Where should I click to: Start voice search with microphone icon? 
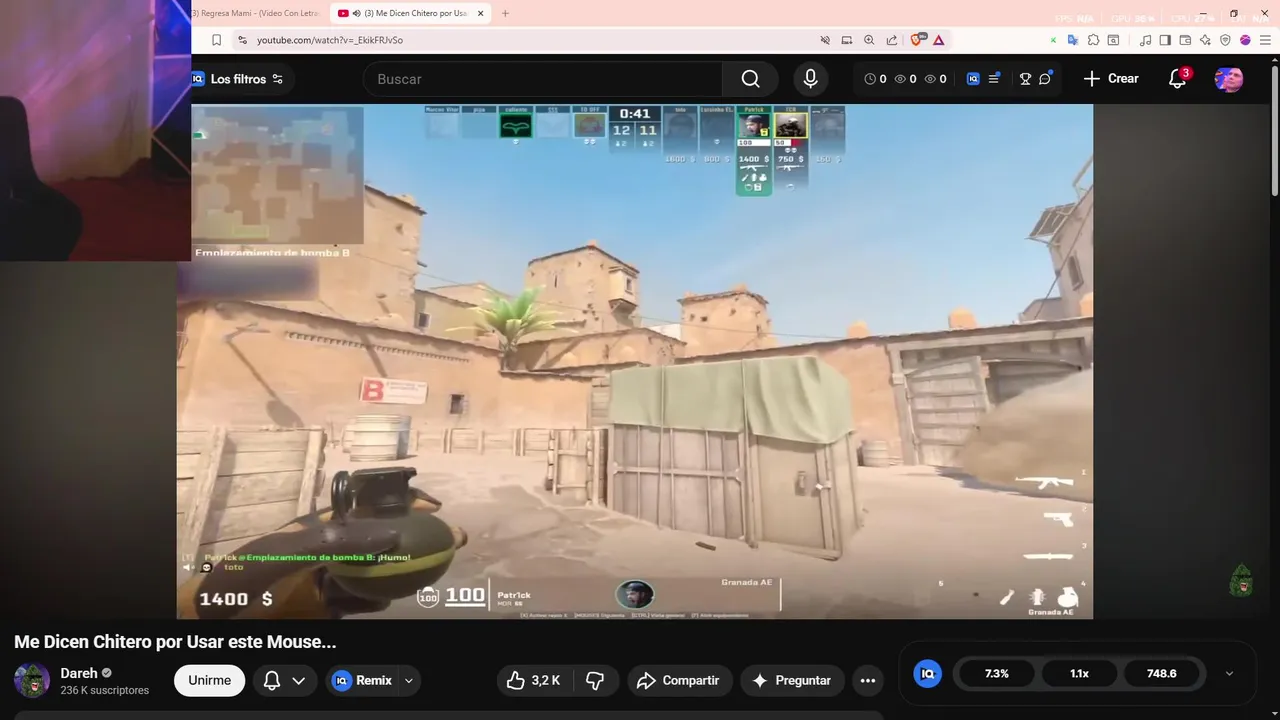[810, 79]
